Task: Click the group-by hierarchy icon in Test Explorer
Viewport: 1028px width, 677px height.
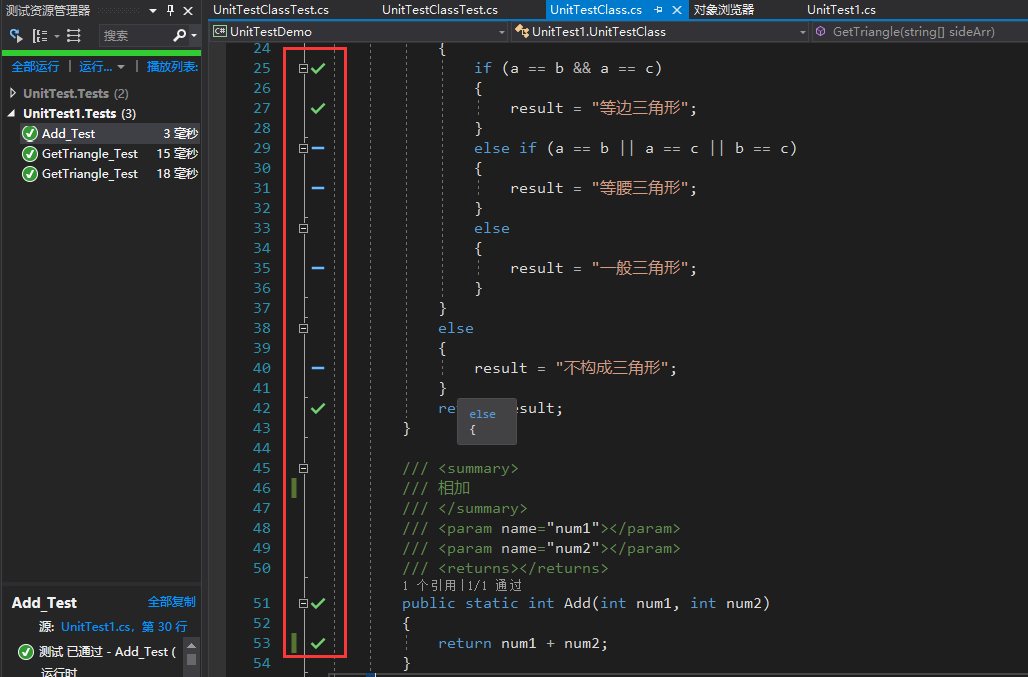Action: (x=40, y=35)
